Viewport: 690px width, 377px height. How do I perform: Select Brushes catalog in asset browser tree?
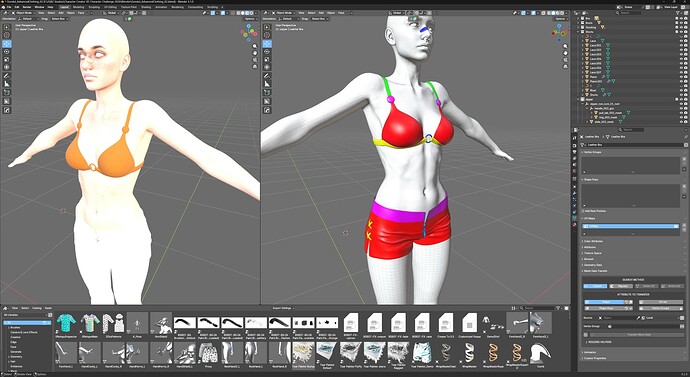pos(15,328)
